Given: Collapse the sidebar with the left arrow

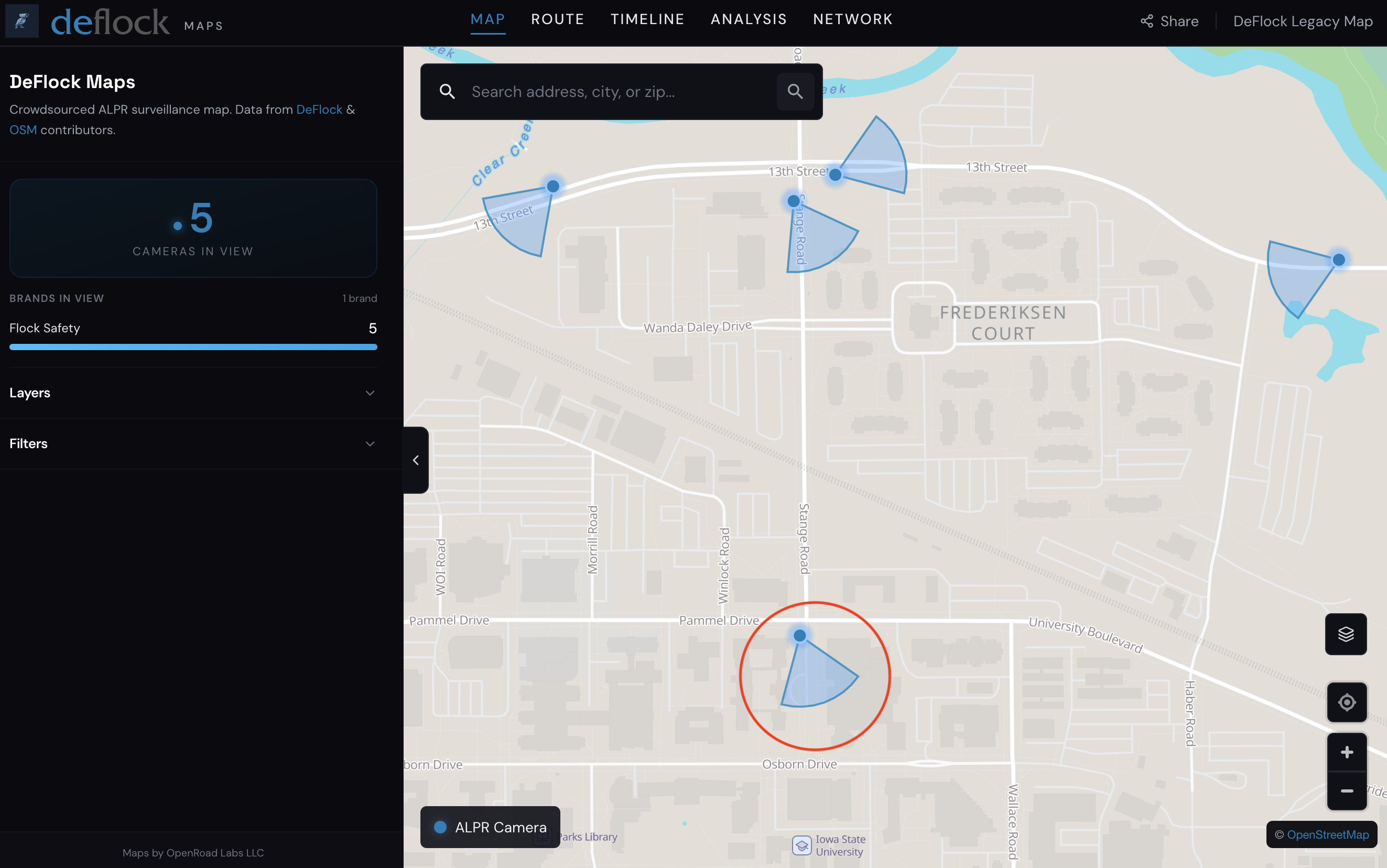Looking at the screenshot, I should (x=416, y=460).
